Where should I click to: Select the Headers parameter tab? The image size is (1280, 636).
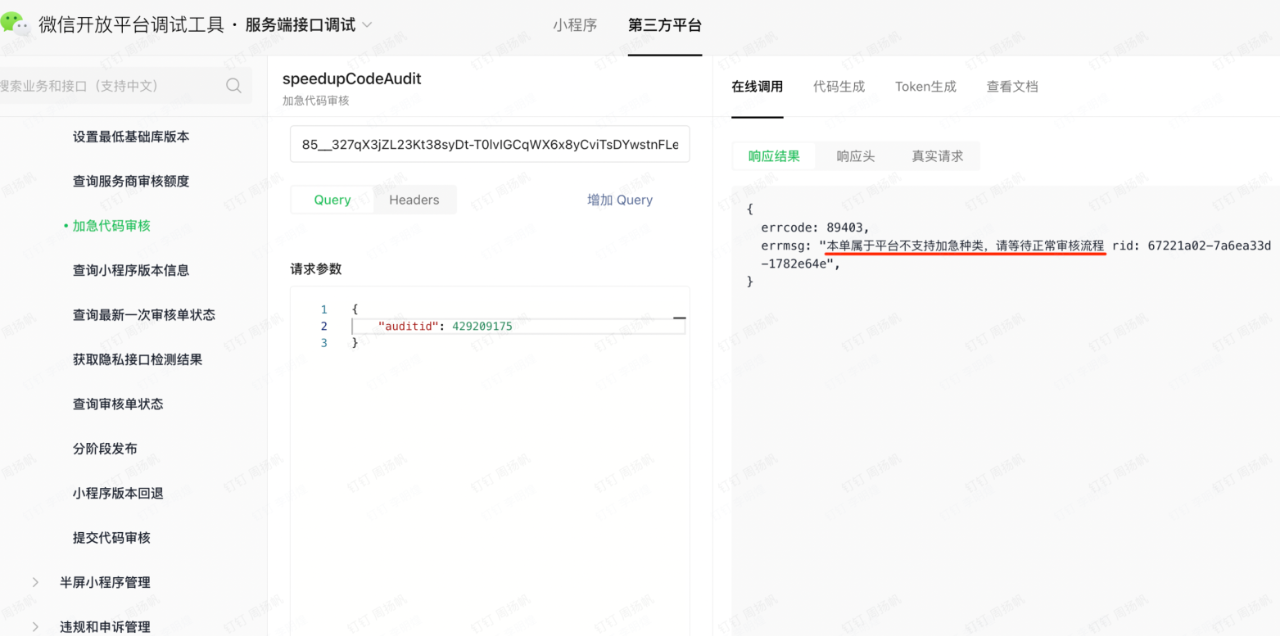click(x=414, y=200)
